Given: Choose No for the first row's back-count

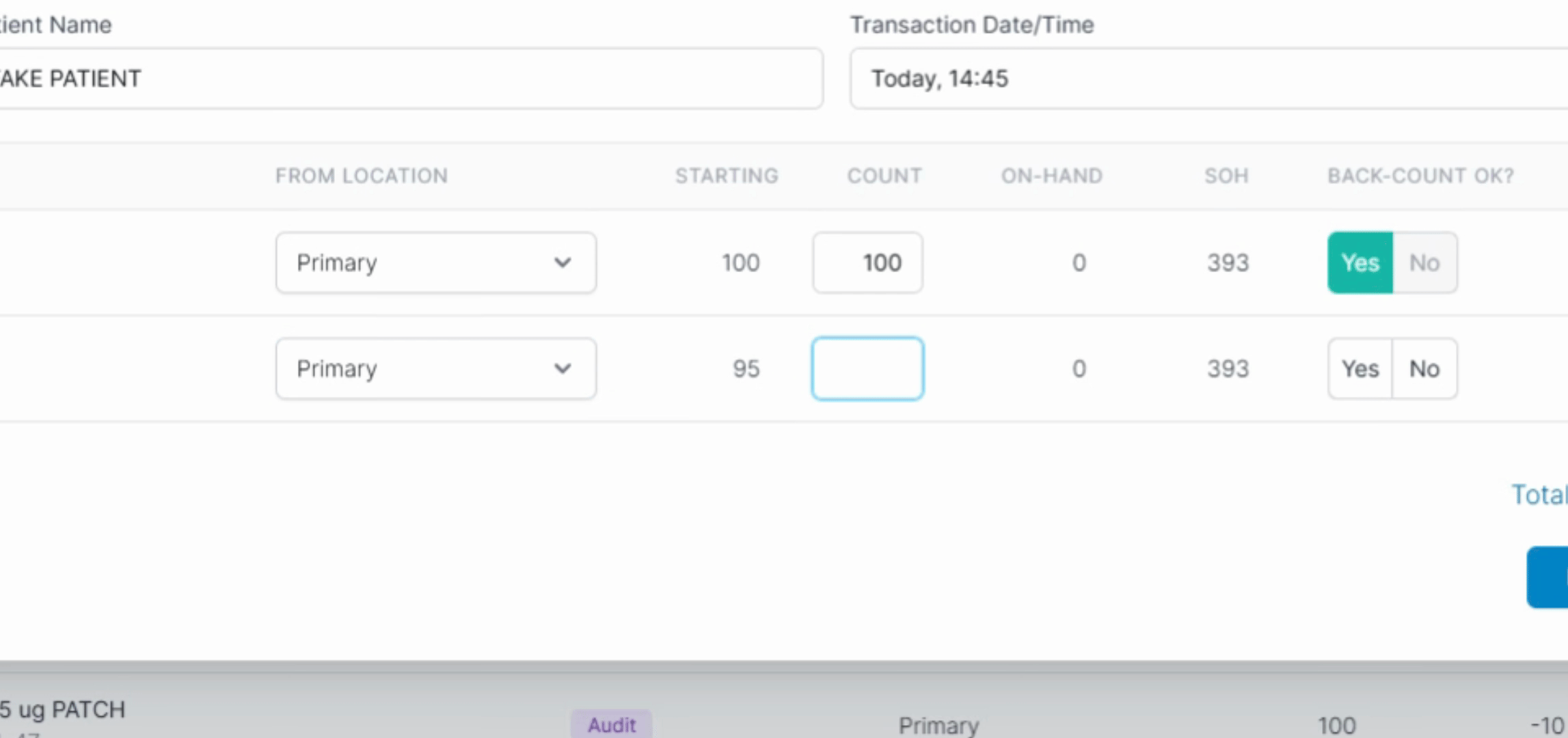Looking at the screenshot, I should coord(1424,262).
